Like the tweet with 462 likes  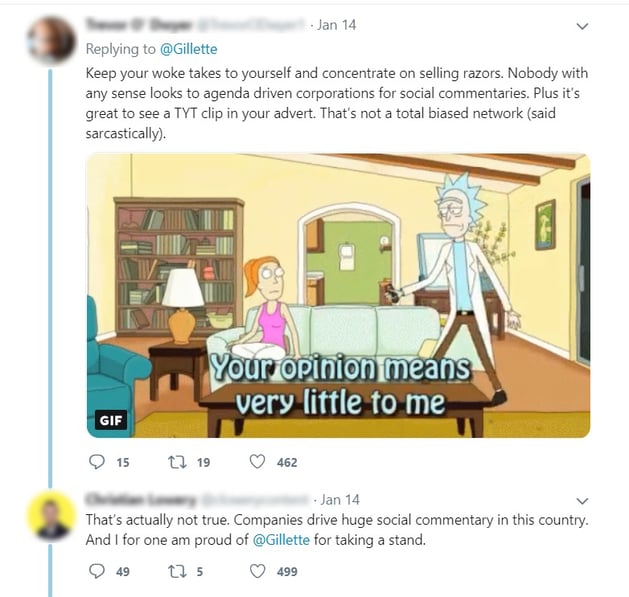pyautogui.click(x=257, y=462)
